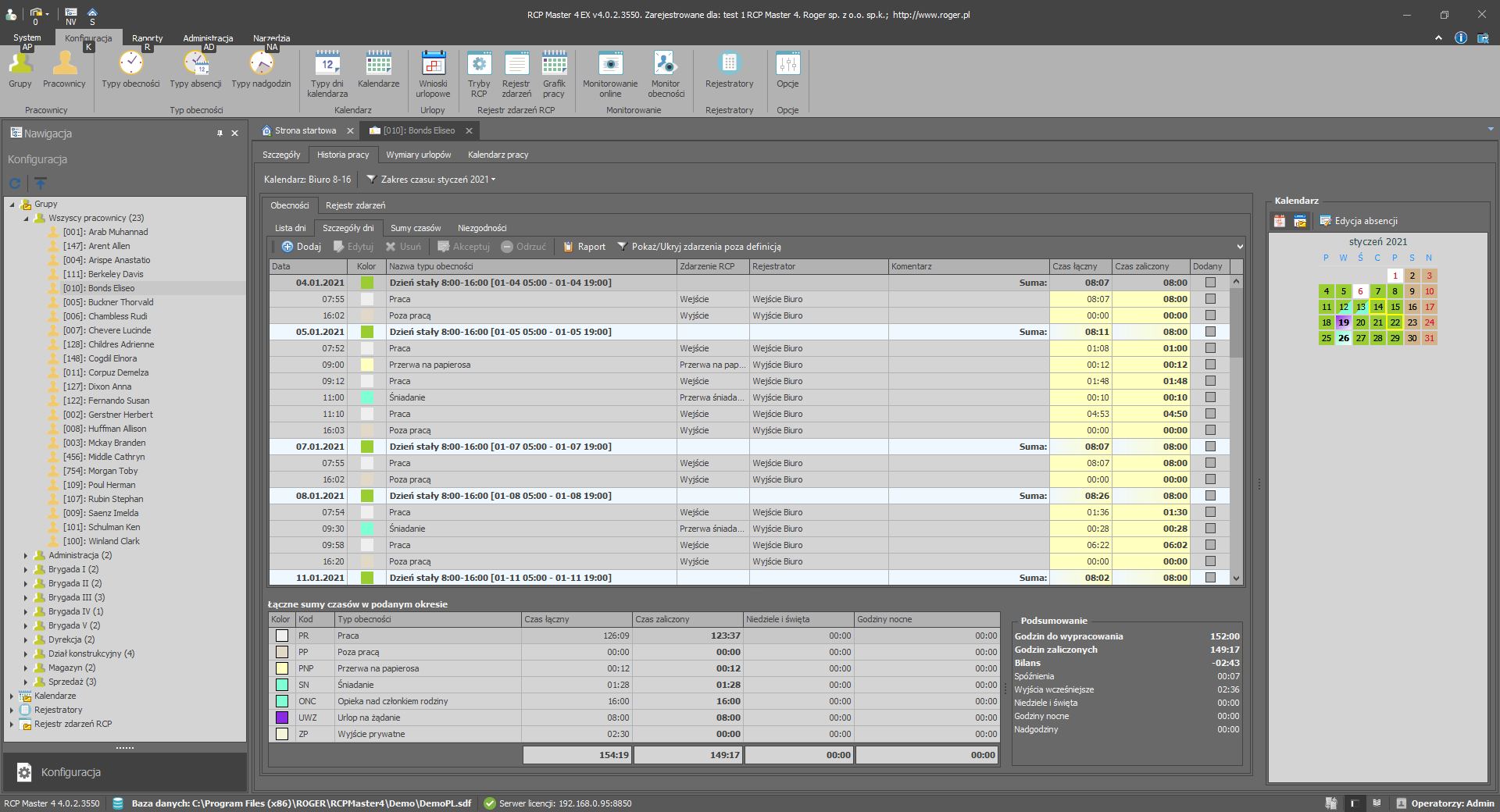Switch to the Wymiary urlopów tab
Screen dimensions: 1500x812
click(x=418, y=155)
